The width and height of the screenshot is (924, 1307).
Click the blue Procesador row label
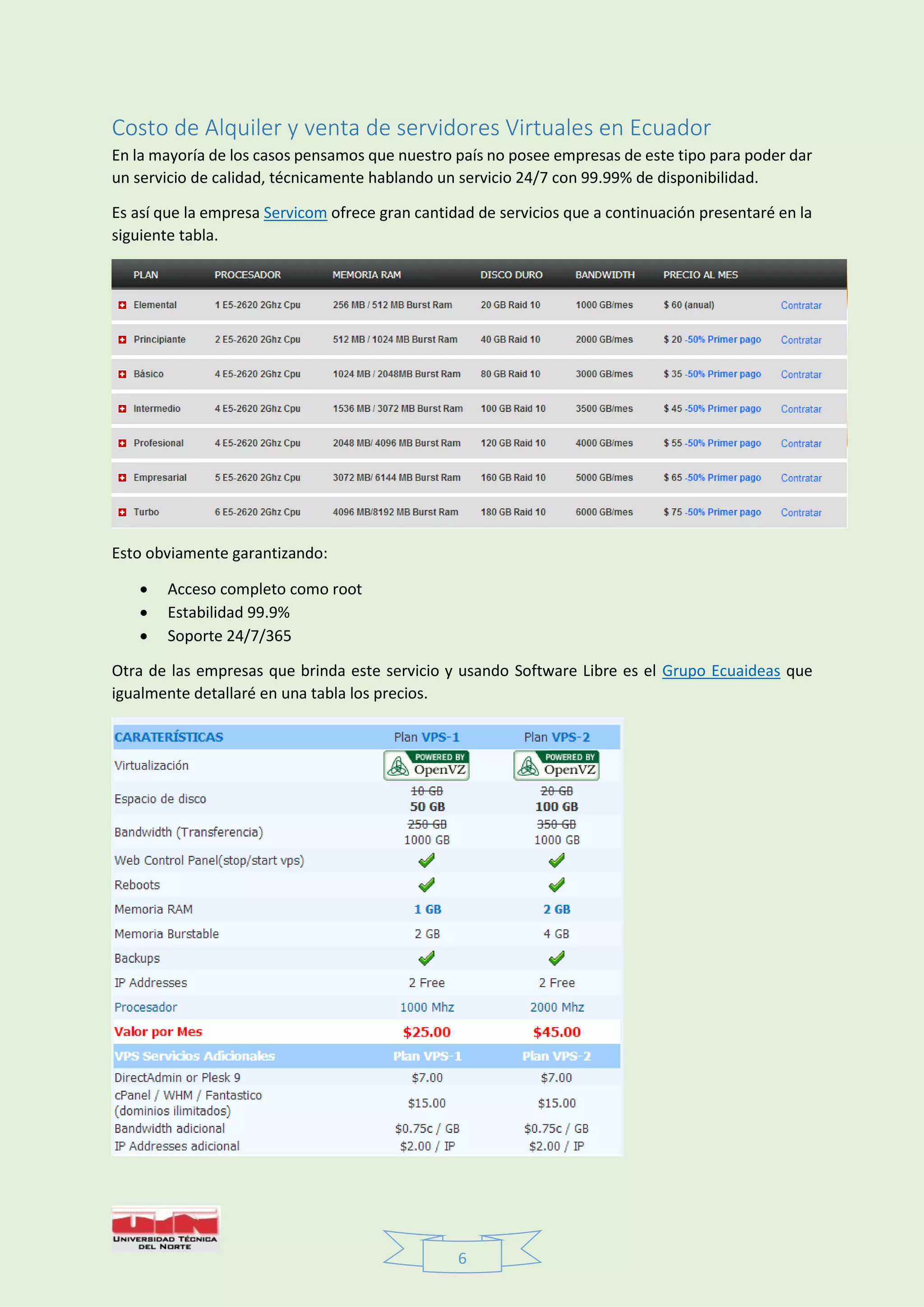(x=146, y=1007)
